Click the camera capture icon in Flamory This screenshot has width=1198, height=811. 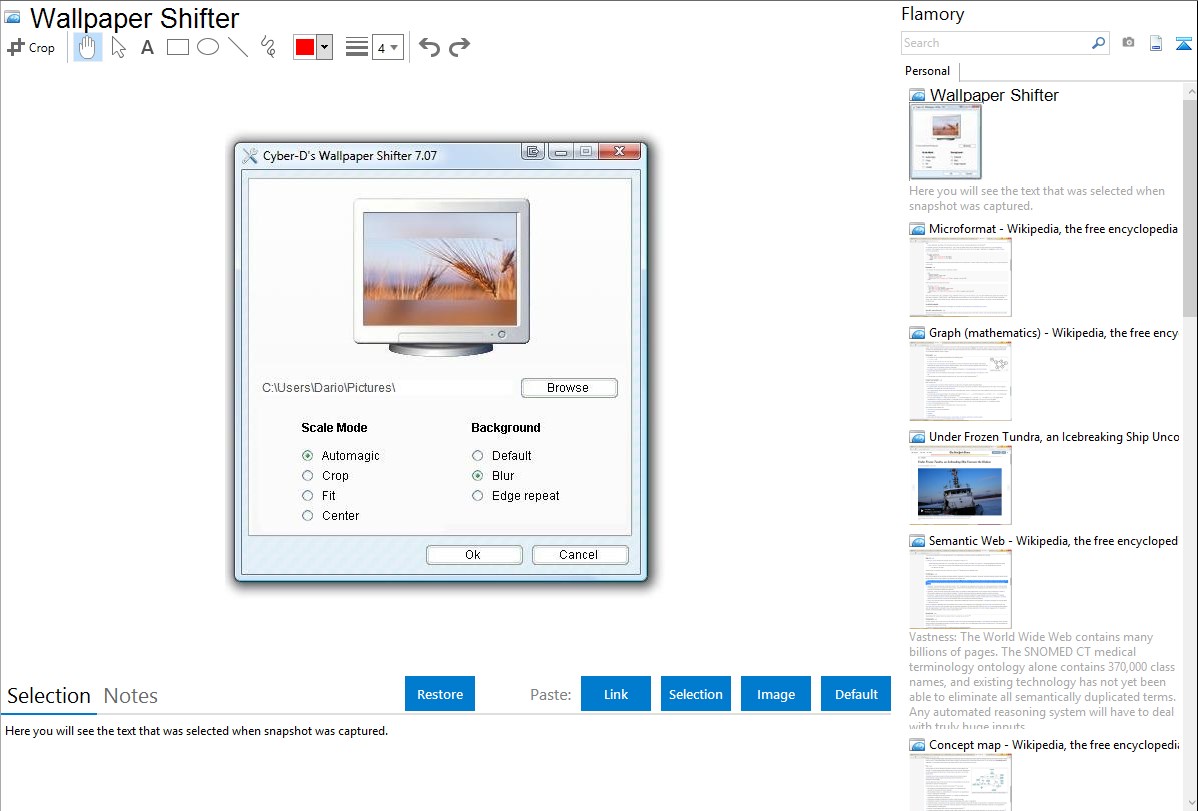(1128, 43)
